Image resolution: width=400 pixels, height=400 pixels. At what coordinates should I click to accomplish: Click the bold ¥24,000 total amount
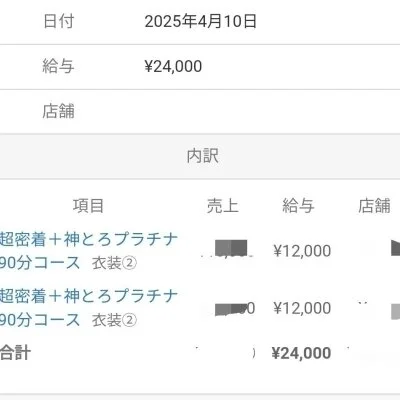(302, 353)
